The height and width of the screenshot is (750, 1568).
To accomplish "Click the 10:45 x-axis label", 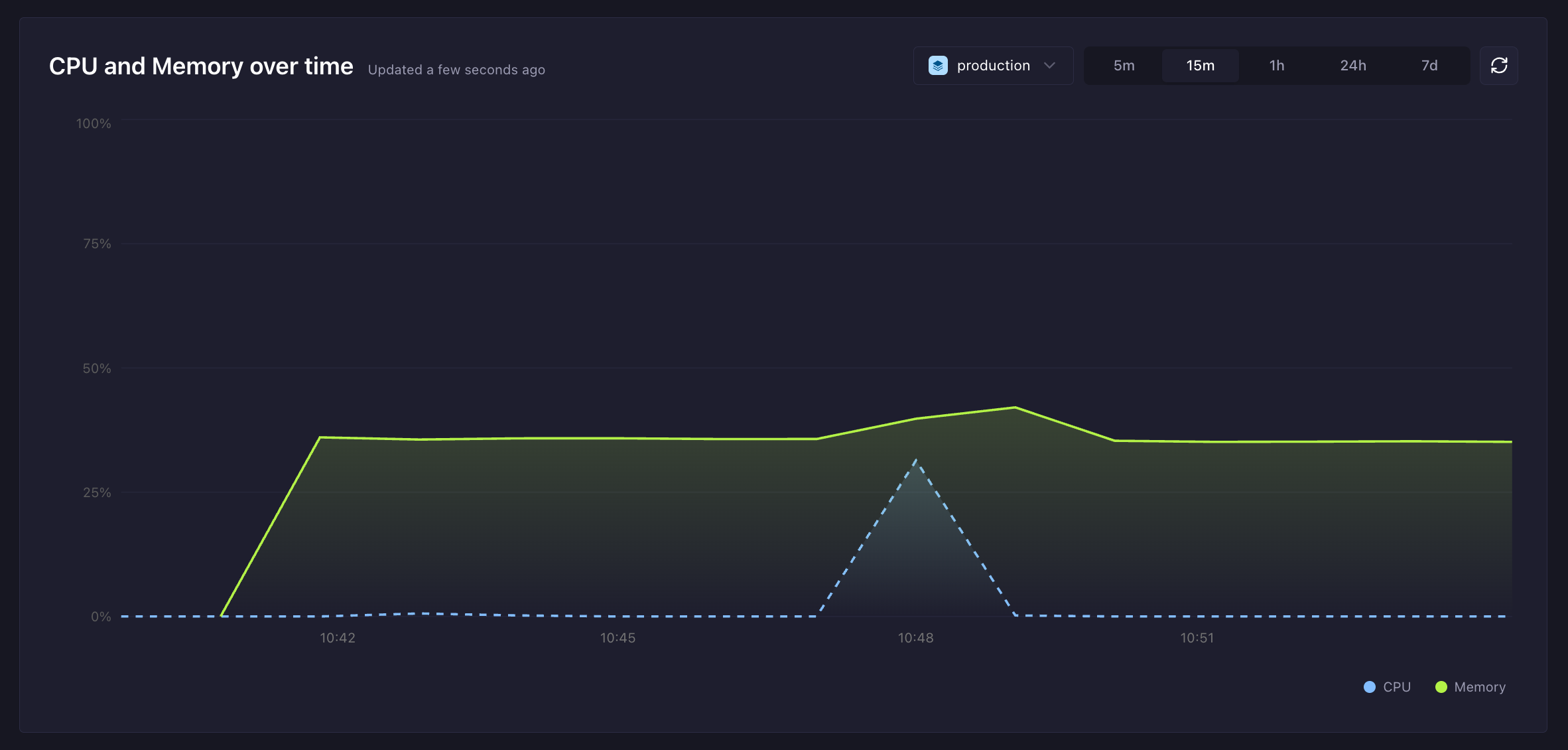I will (x=618, y=638).
